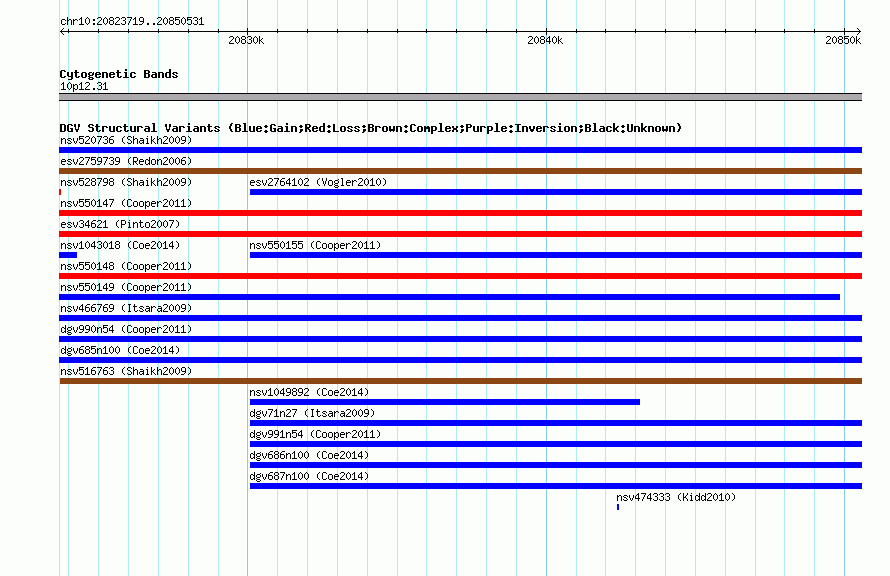
Task: Open nsv550148 (Cooper2011) variant label
Action: tap(126, 266)
